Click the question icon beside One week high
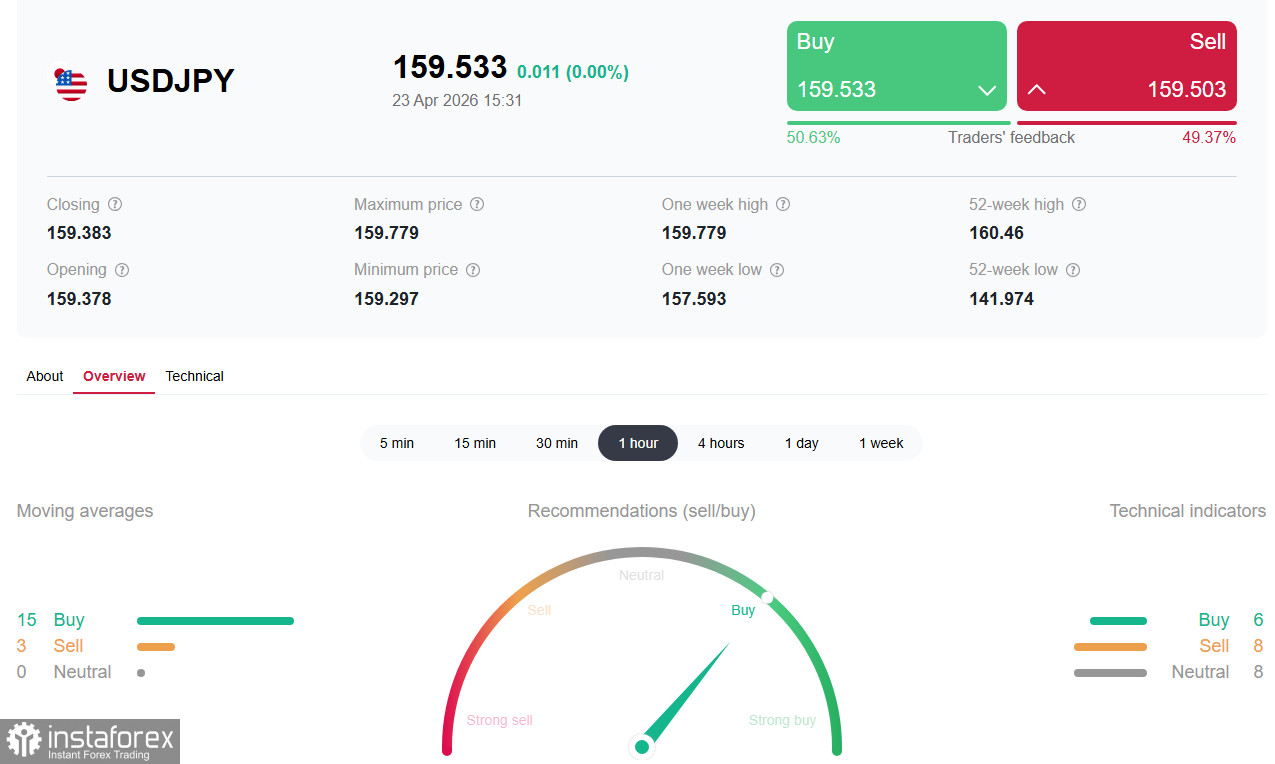 coord(783,204)
